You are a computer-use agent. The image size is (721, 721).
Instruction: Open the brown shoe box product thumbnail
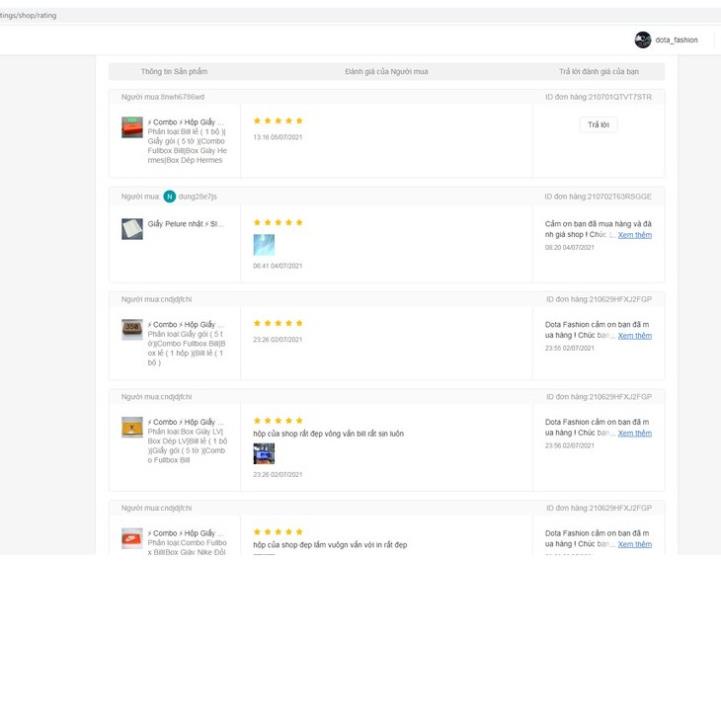pos(132,330)
